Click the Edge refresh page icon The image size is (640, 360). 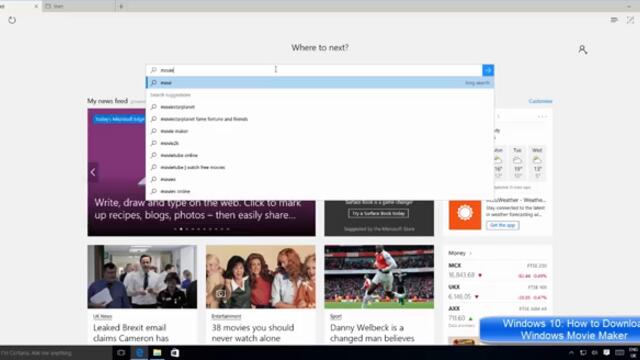click(12, 20)
